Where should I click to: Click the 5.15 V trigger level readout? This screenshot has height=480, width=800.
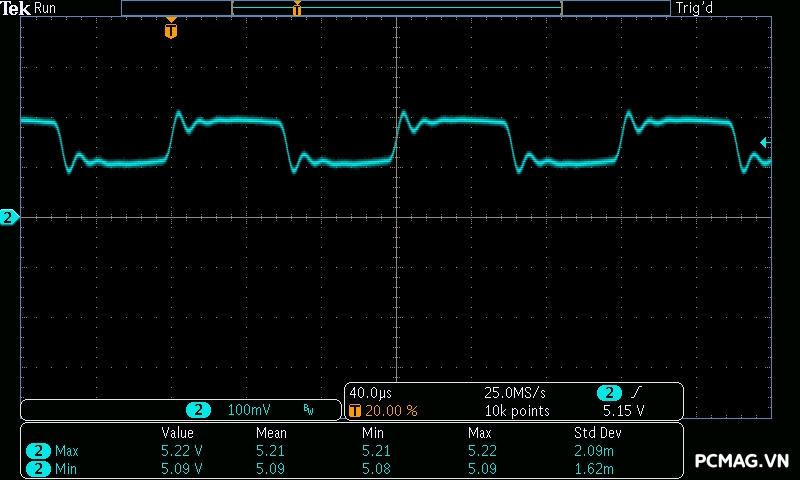click(x=623, y=411)
